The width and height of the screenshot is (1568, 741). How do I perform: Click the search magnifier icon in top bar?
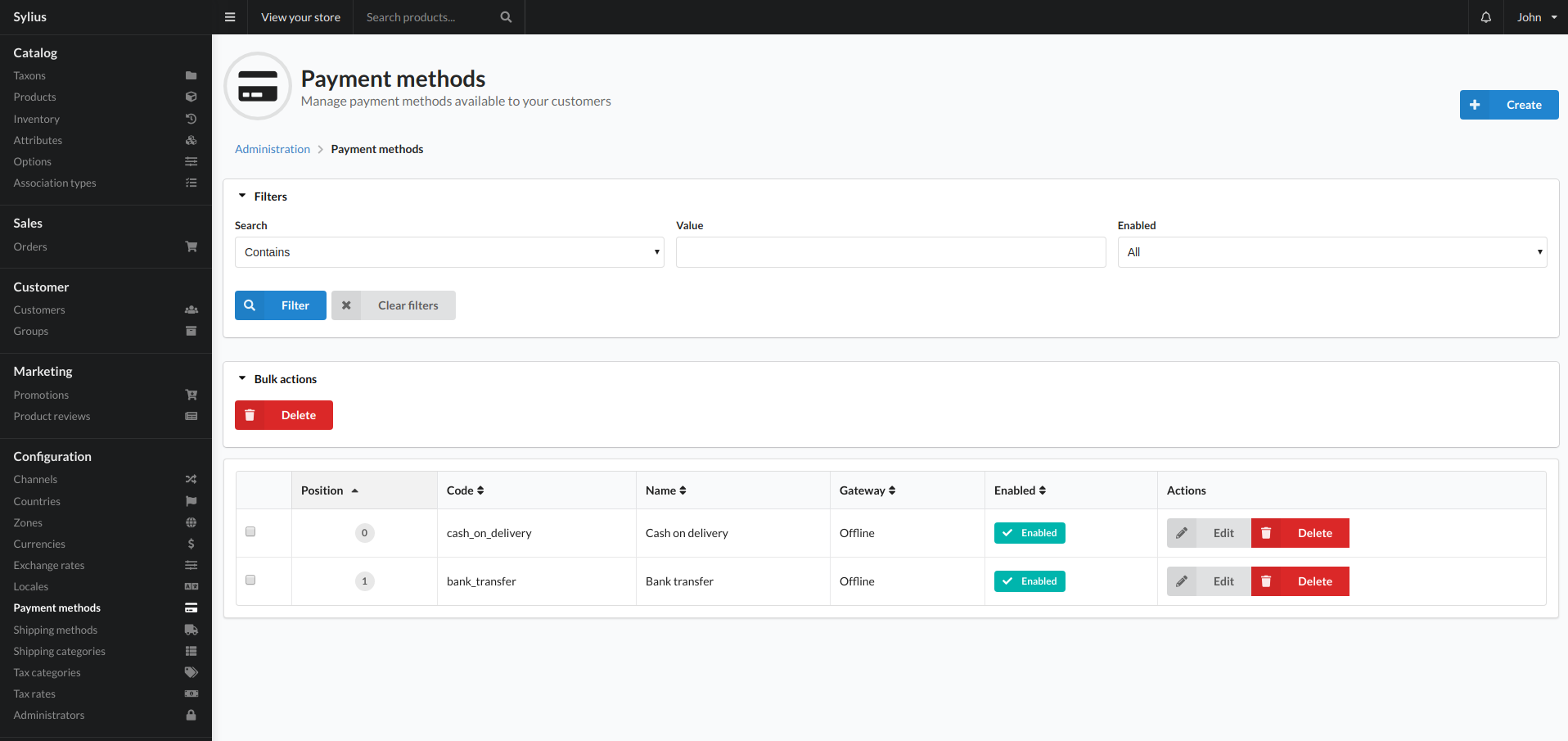[506, 17]
